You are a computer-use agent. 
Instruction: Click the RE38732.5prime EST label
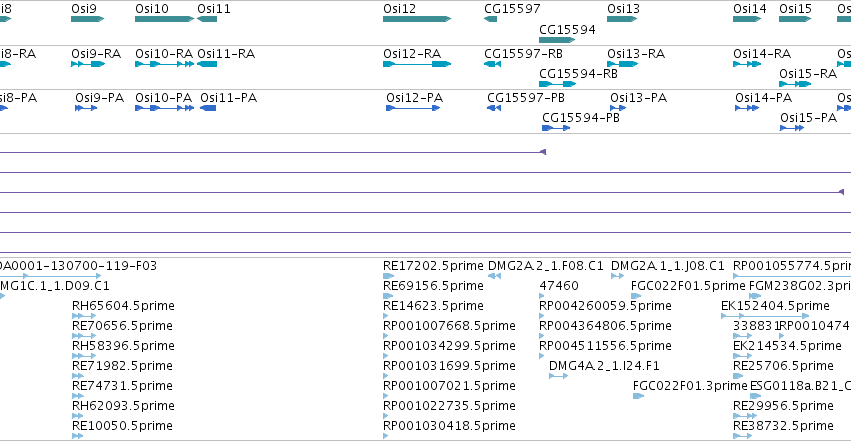pyautogui.click(x=783, y=426)
